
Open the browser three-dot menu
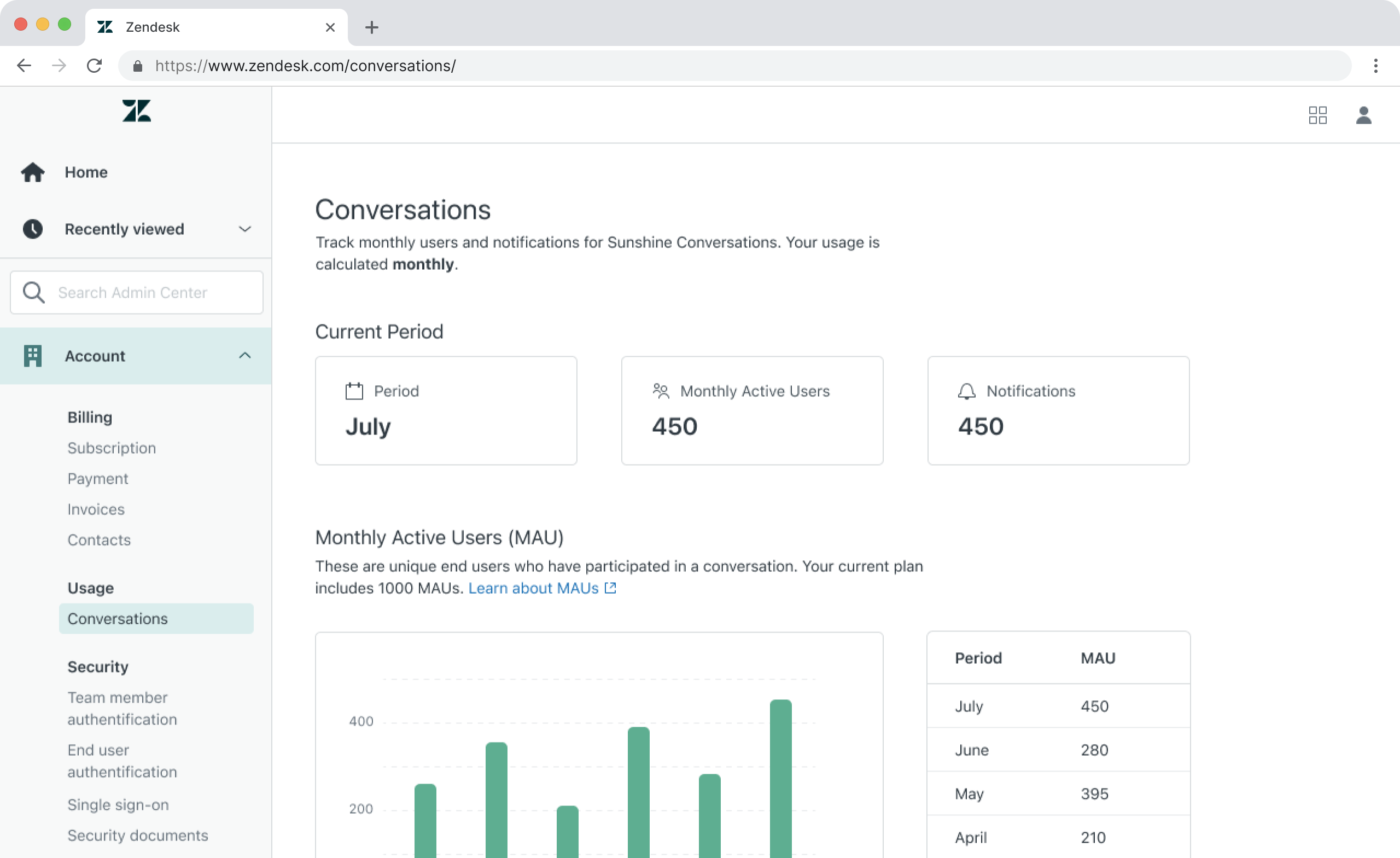[1375, 66]
